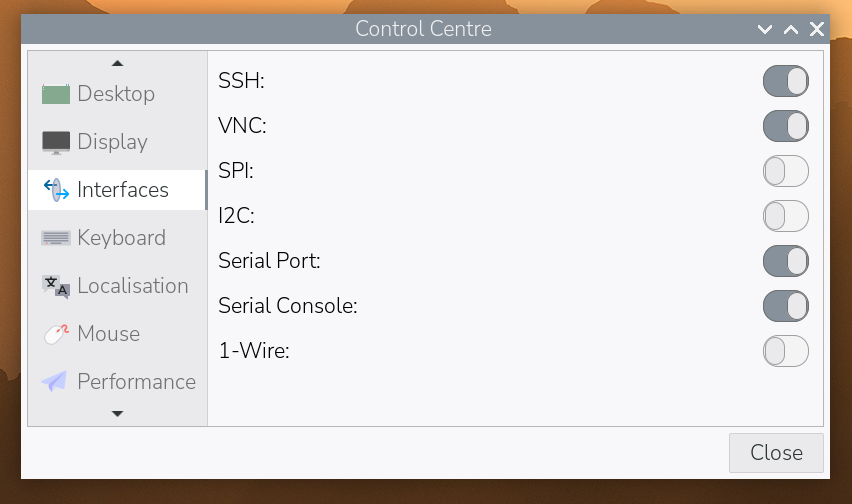Click the Mouse icon in sidebar
852x504 pixels.
pos(56,334)
